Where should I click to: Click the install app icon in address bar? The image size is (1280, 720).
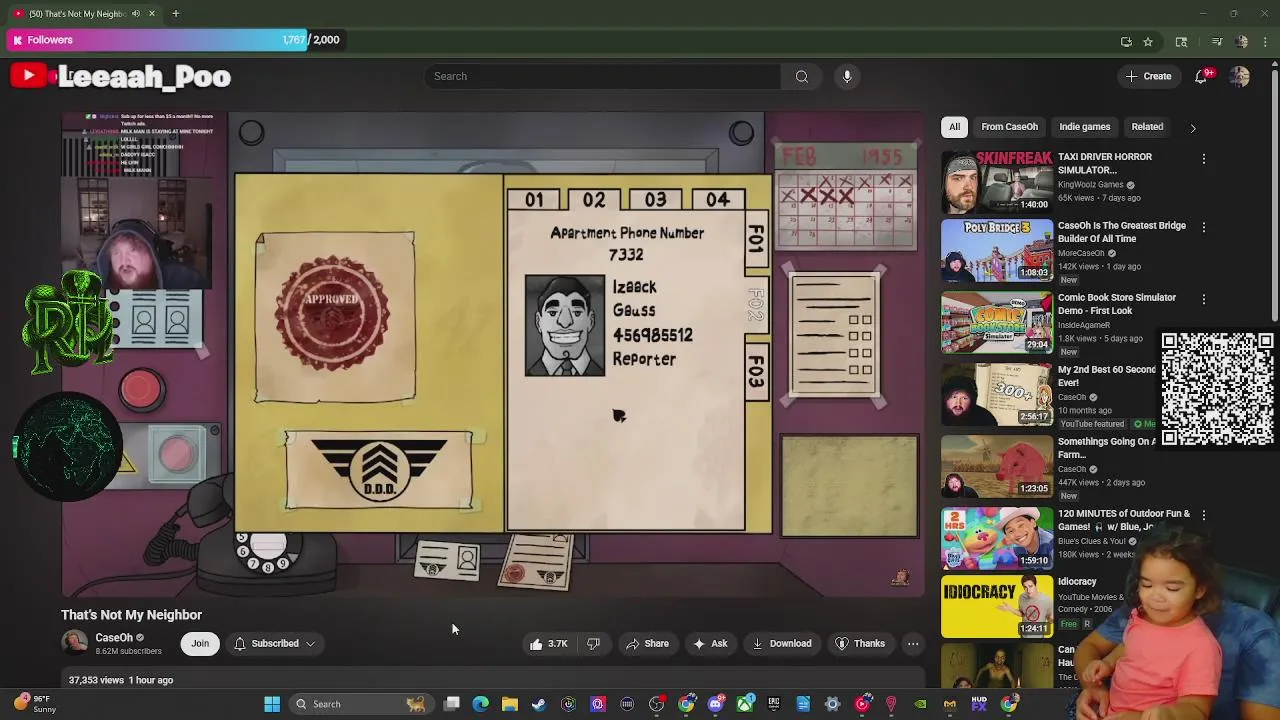(1126, 42)
